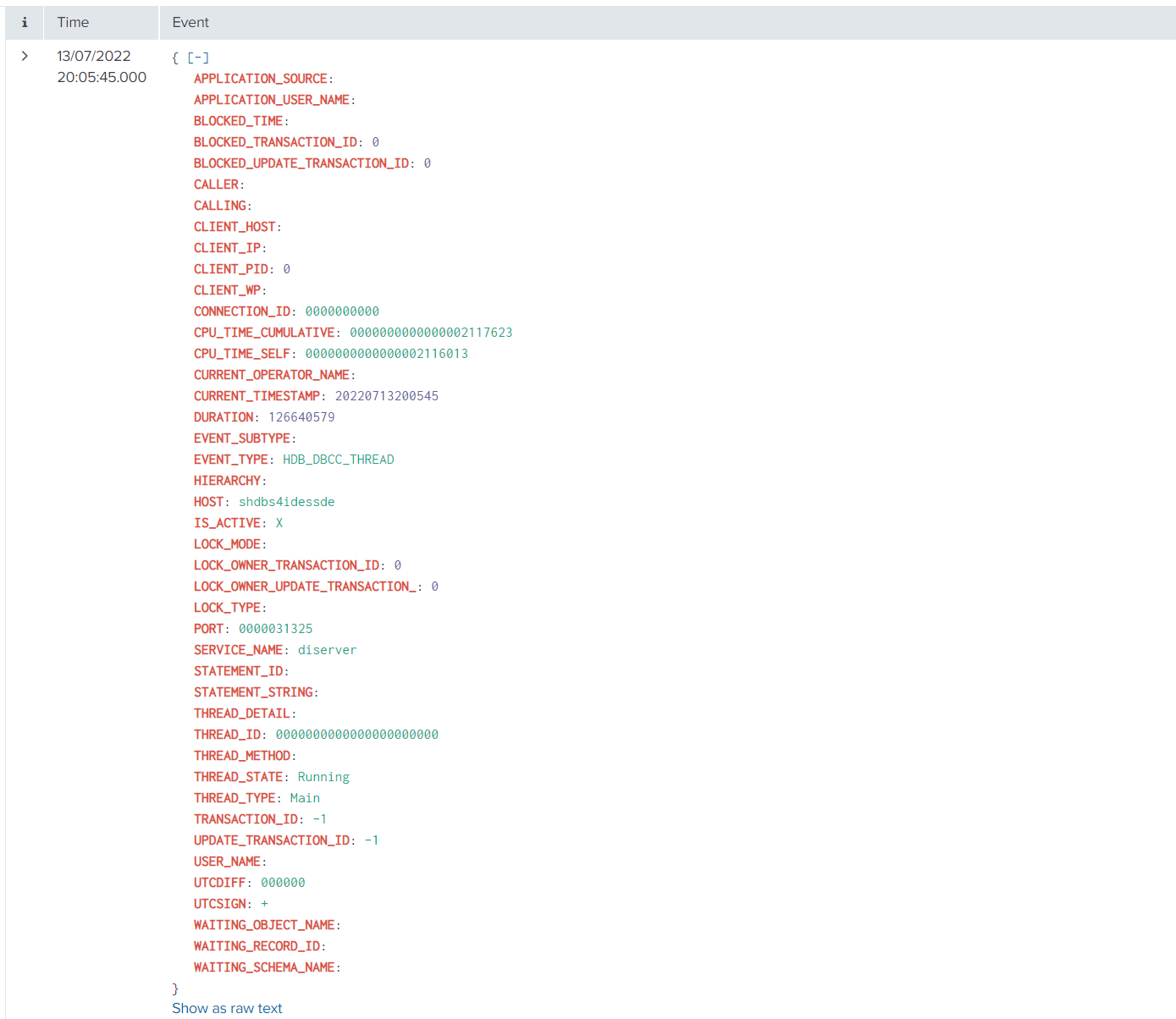
Task: Click CPU_TIME_CUMULATIVE value ending in 2117623
Action: pos(431,333)
